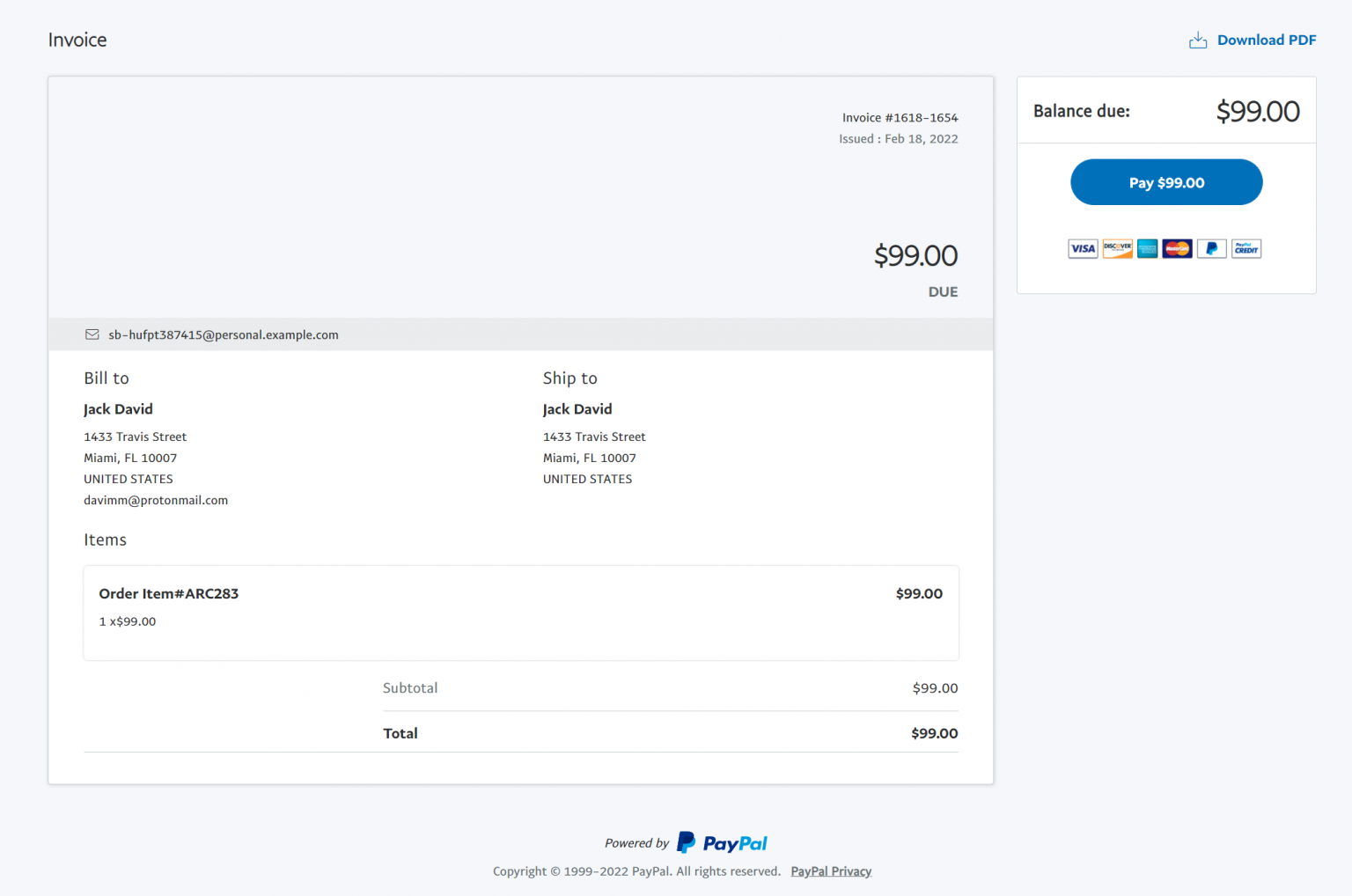Click the Total row amount
Screen dimensions: 1352x896
point(934,733)
